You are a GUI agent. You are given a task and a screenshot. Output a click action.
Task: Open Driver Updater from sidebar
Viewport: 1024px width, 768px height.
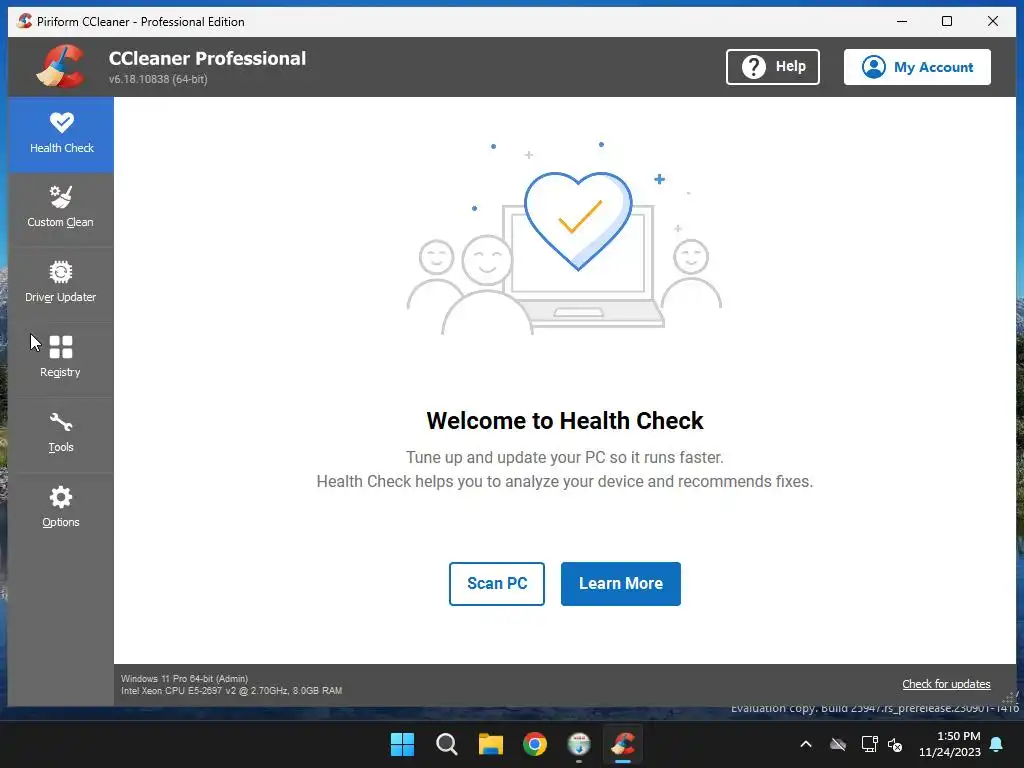tap(61, 284)
